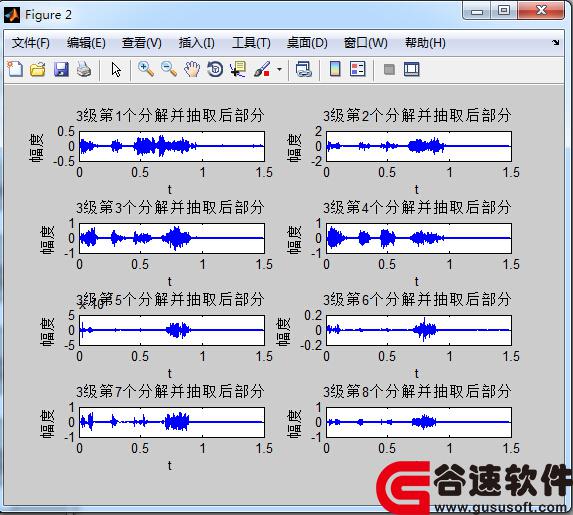Click the waveform plot of 3级第1个 subplot
Image resolution: width=573 pixels, height=515 pixels.
(172, 146)
